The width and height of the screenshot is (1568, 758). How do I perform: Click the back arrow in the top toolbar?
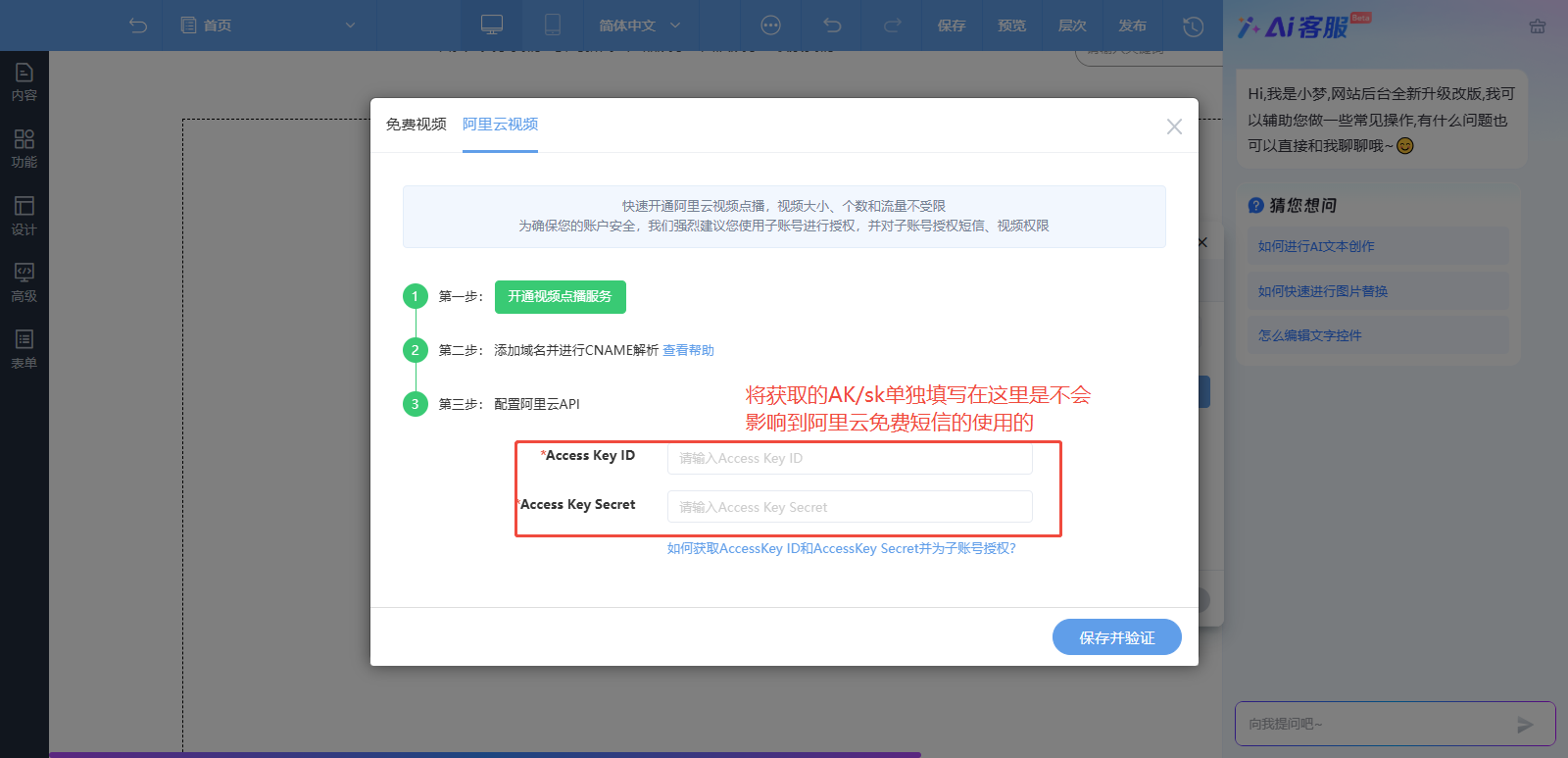coord(138,25)
